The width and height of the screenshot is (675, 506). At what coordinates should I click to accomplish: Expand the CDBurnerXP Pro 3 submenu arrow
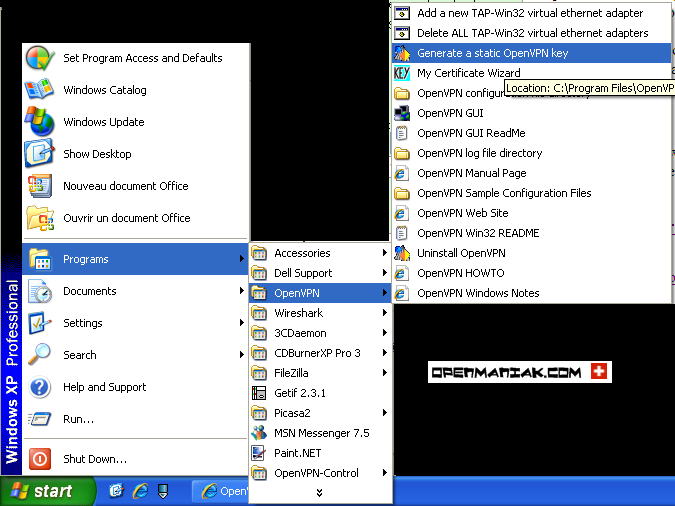[384, 353]
